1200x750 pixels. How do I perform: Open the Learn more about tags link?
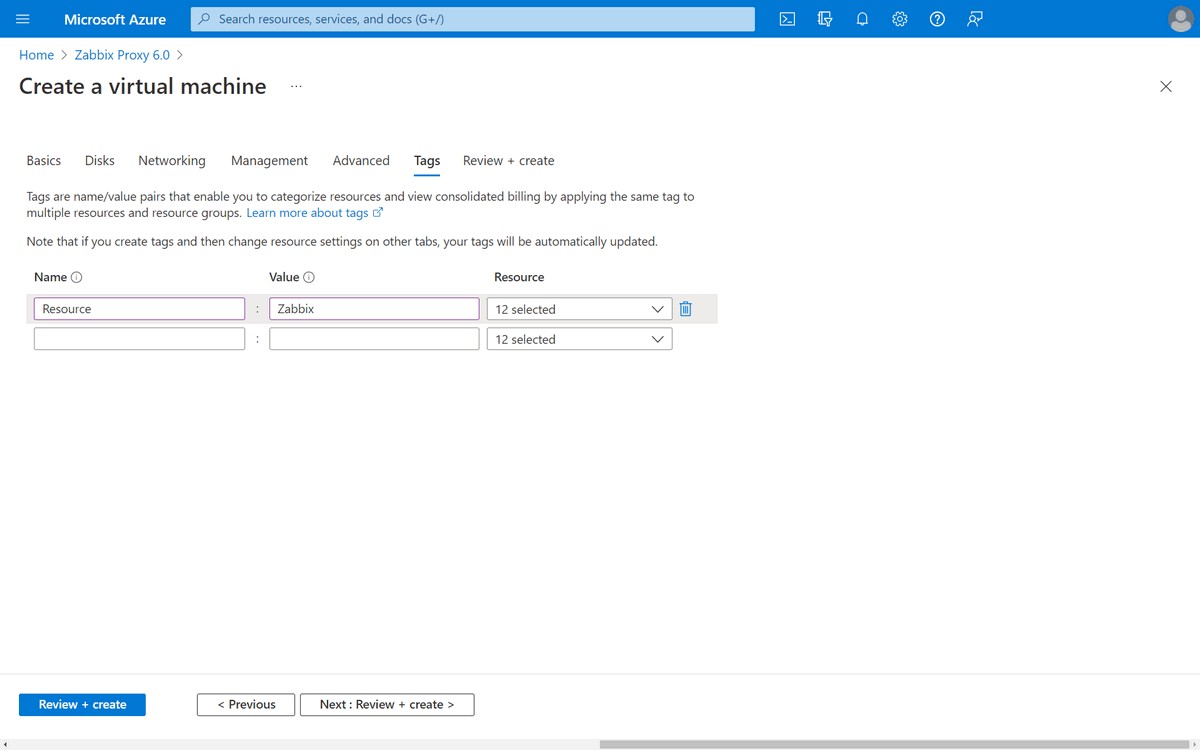(315, 213)
